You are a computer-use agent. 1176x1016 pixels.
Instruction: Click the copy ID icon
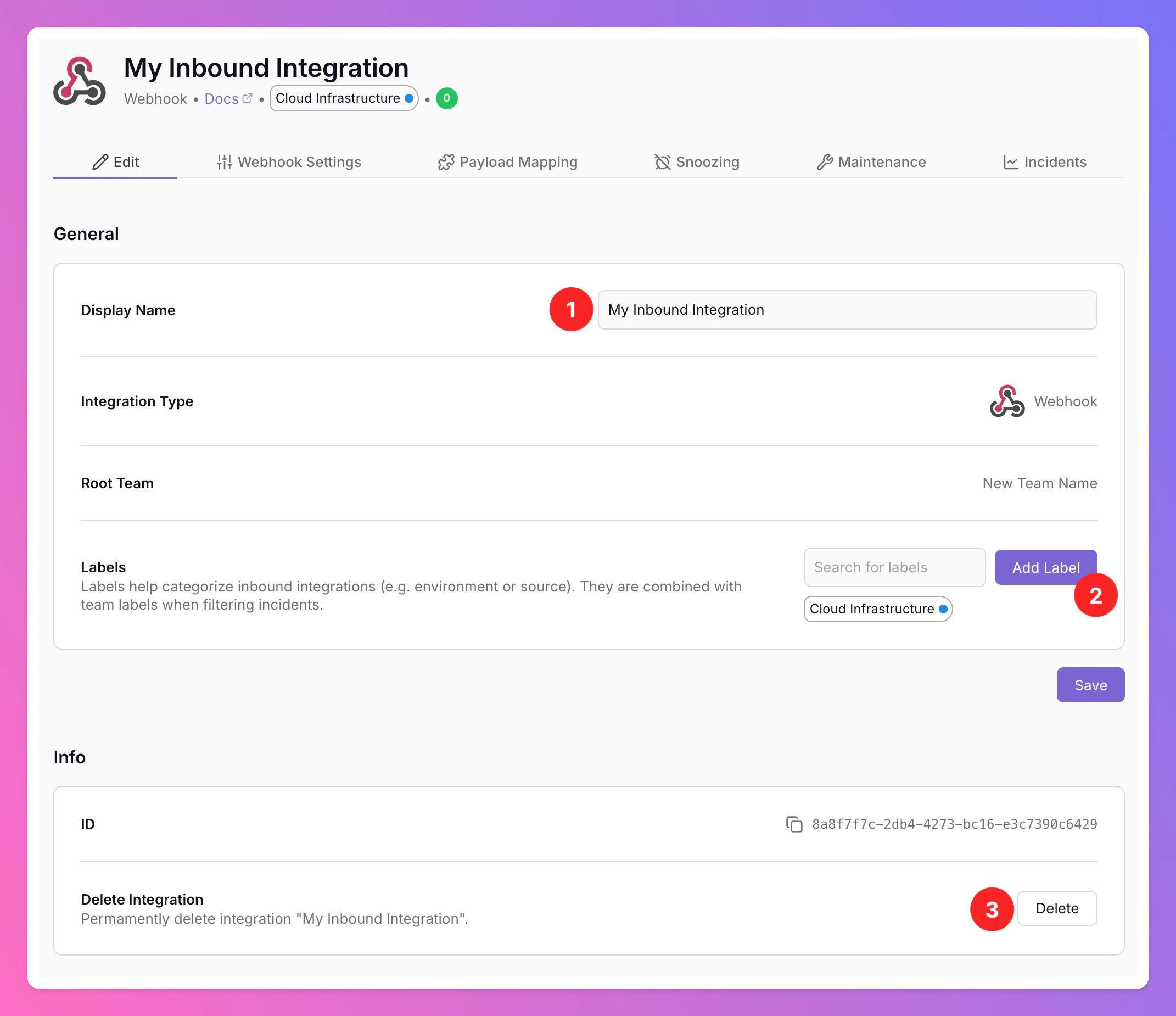794,824
